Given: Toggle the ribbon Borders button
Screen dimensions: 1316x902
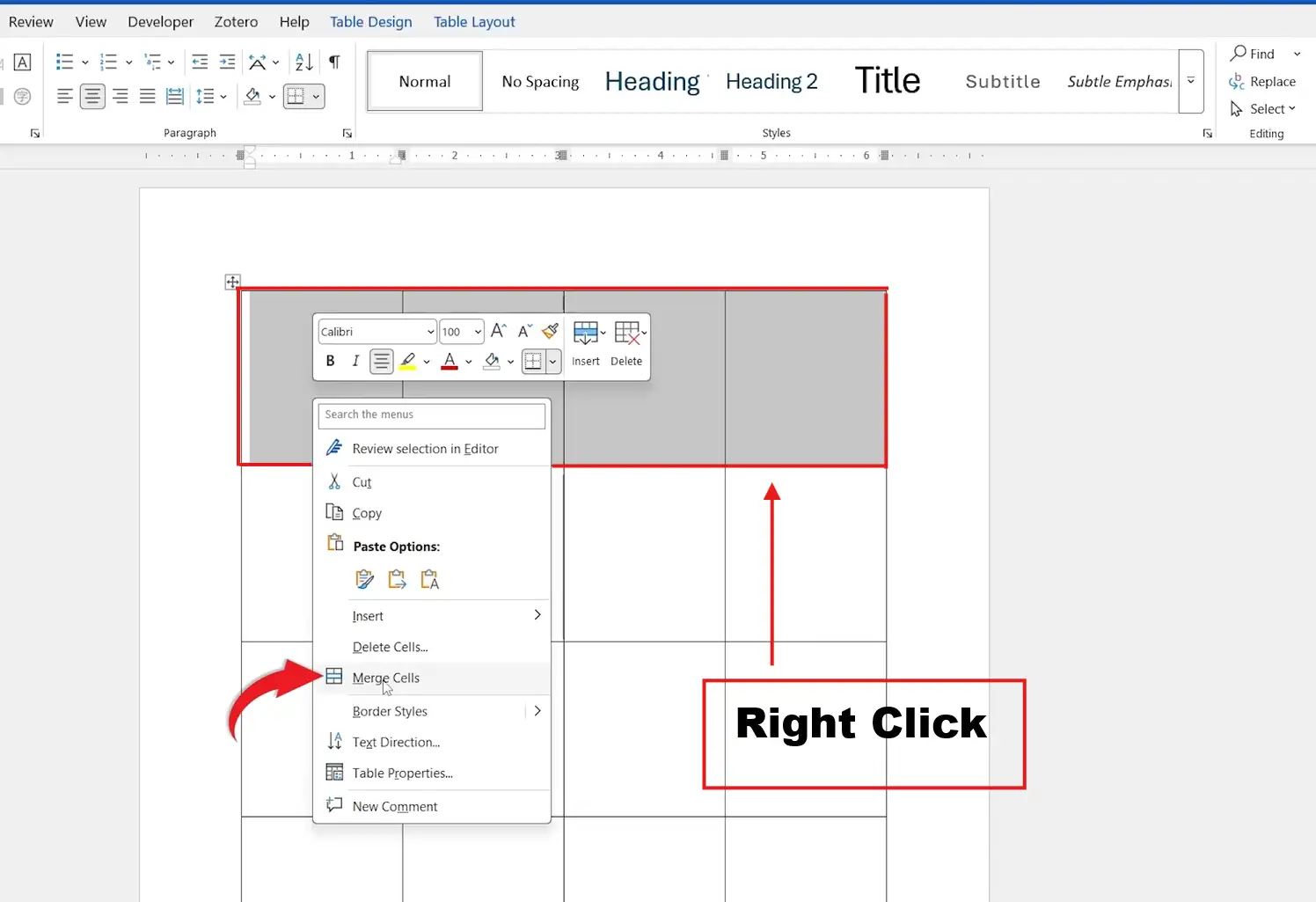Looking at the screenshot, I should click(296, 96).
